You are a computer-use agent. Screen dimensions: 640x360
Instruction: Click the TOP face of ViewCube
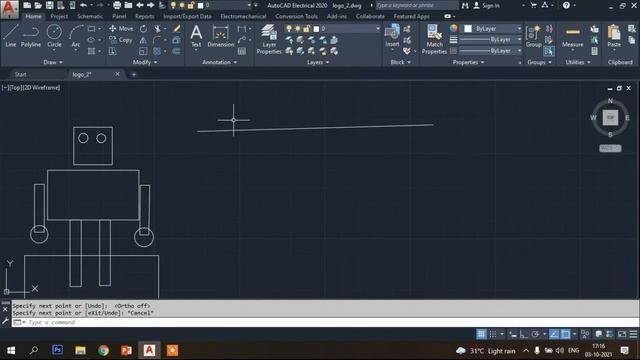pos(610,118)
